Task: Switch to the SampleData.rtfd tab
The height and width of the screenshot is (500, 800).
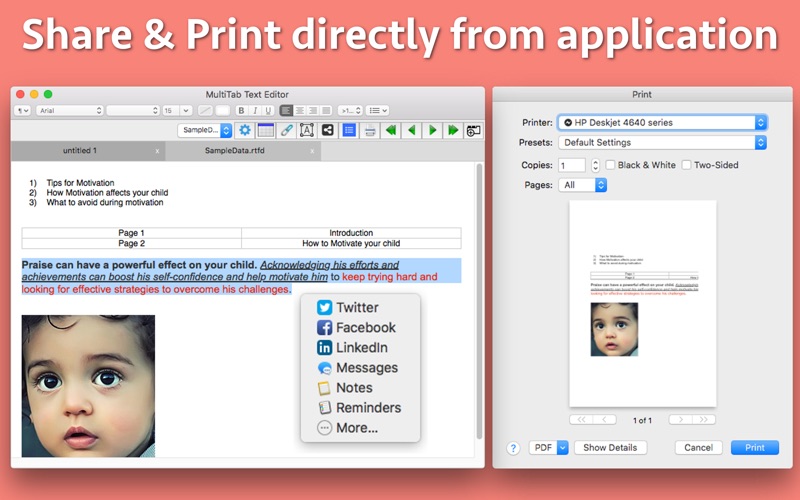Action: click(235, 151)
